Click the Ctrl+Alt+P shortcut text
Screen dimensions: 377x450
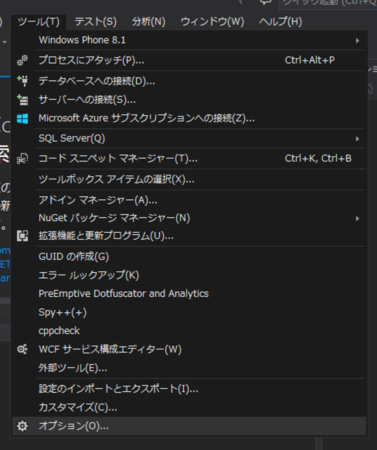tap(310, 60)
